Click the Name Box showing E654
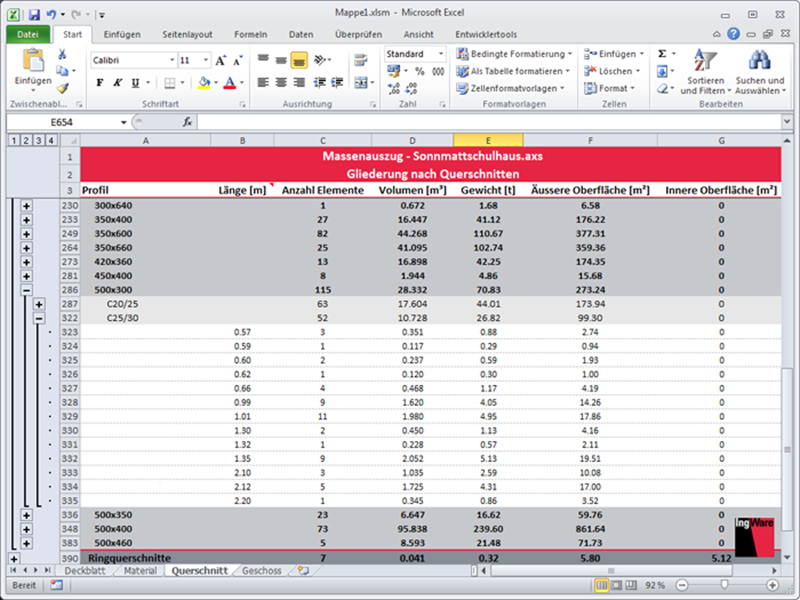The height and width of the screenshot is (600, 800). click(x=62, y=122)
